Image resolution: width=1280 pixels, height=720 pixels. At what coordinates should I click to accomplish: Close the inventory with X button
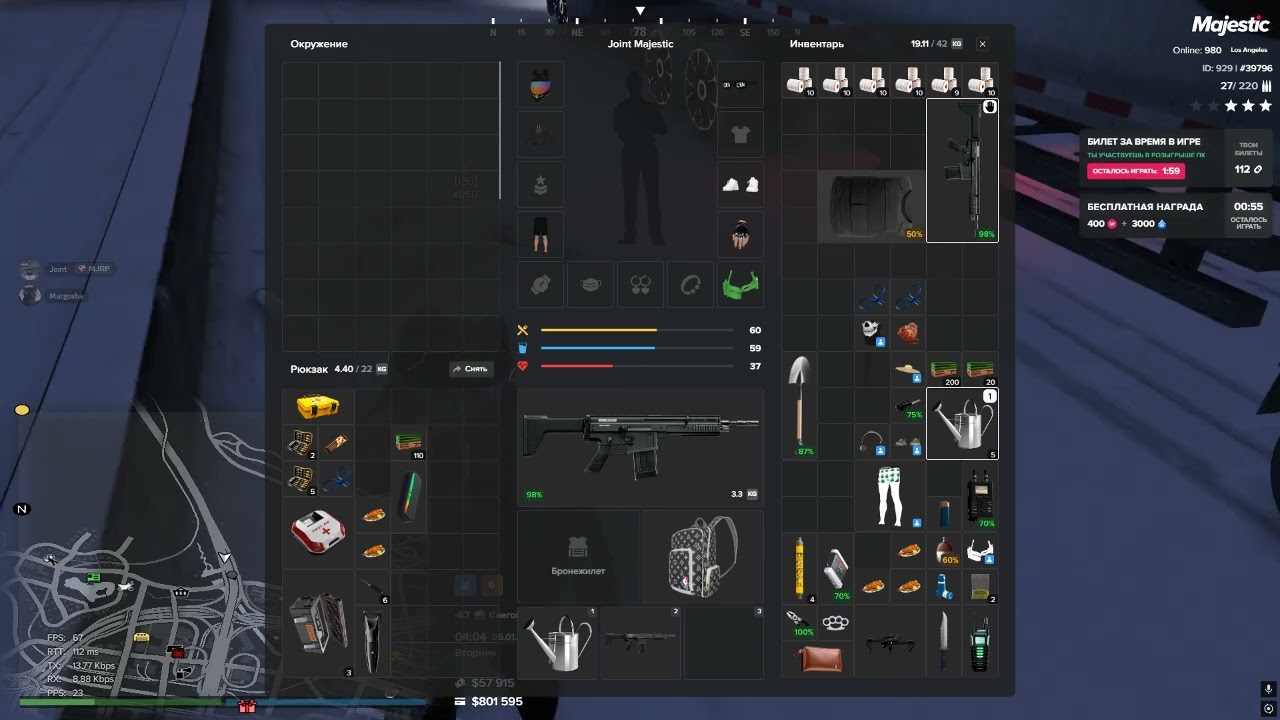[982, 44]
